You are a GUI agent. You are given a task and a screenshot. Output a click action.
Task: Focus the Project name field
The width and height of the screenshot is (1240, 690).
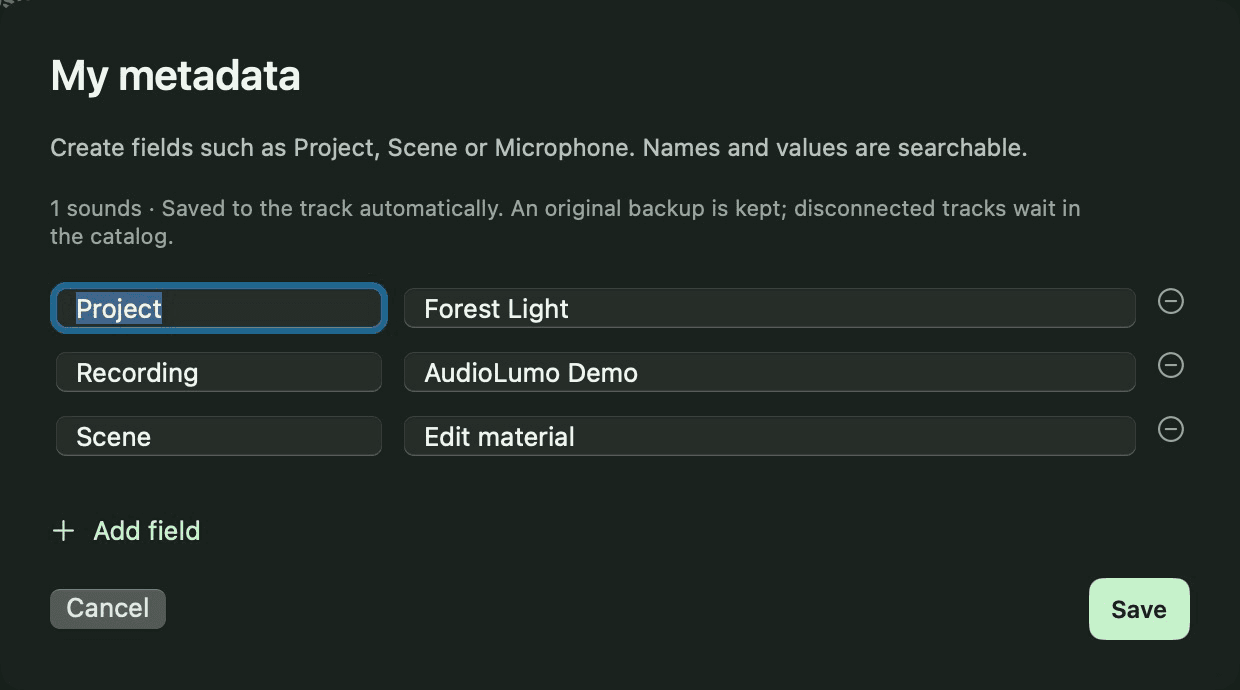point(219,308)
